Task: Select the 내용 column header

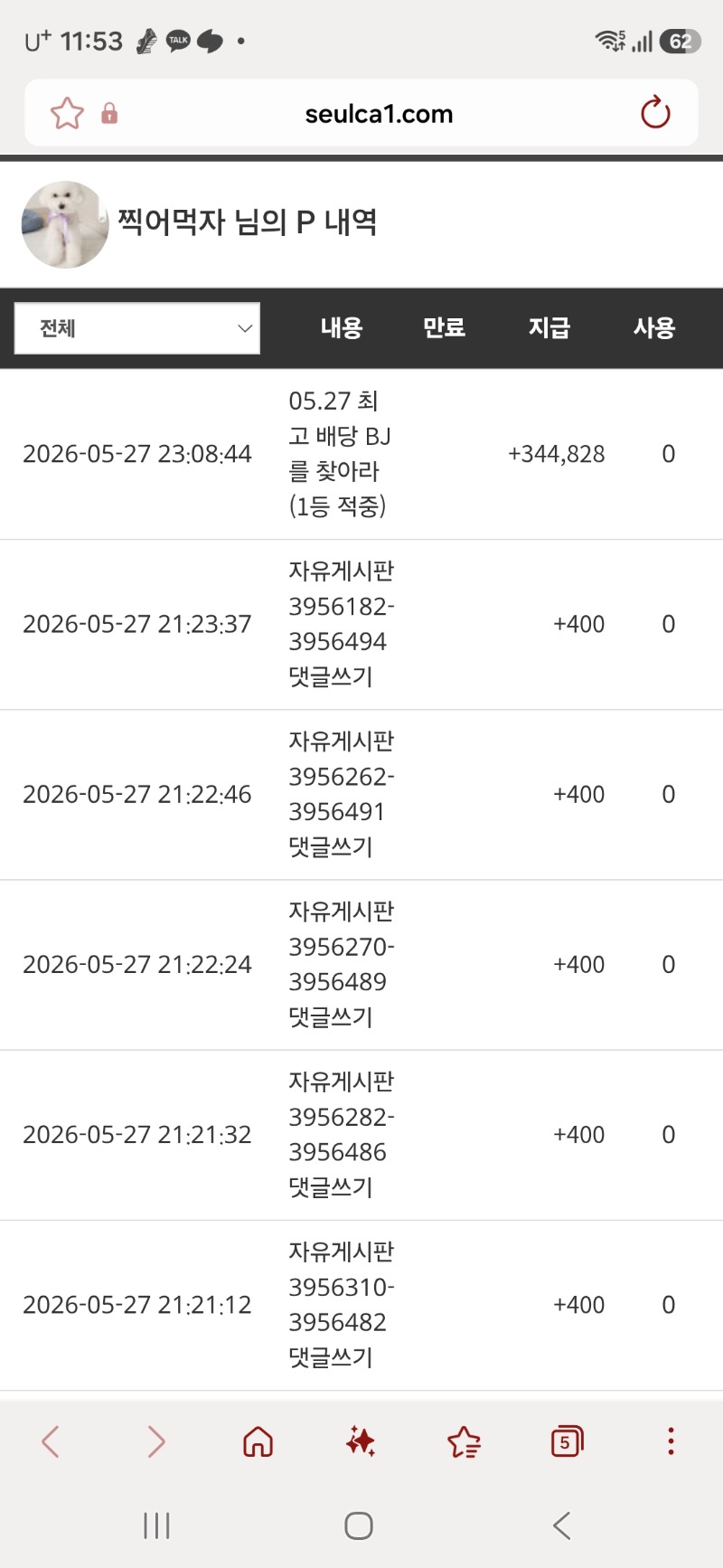Action: (x=342, y=327)
